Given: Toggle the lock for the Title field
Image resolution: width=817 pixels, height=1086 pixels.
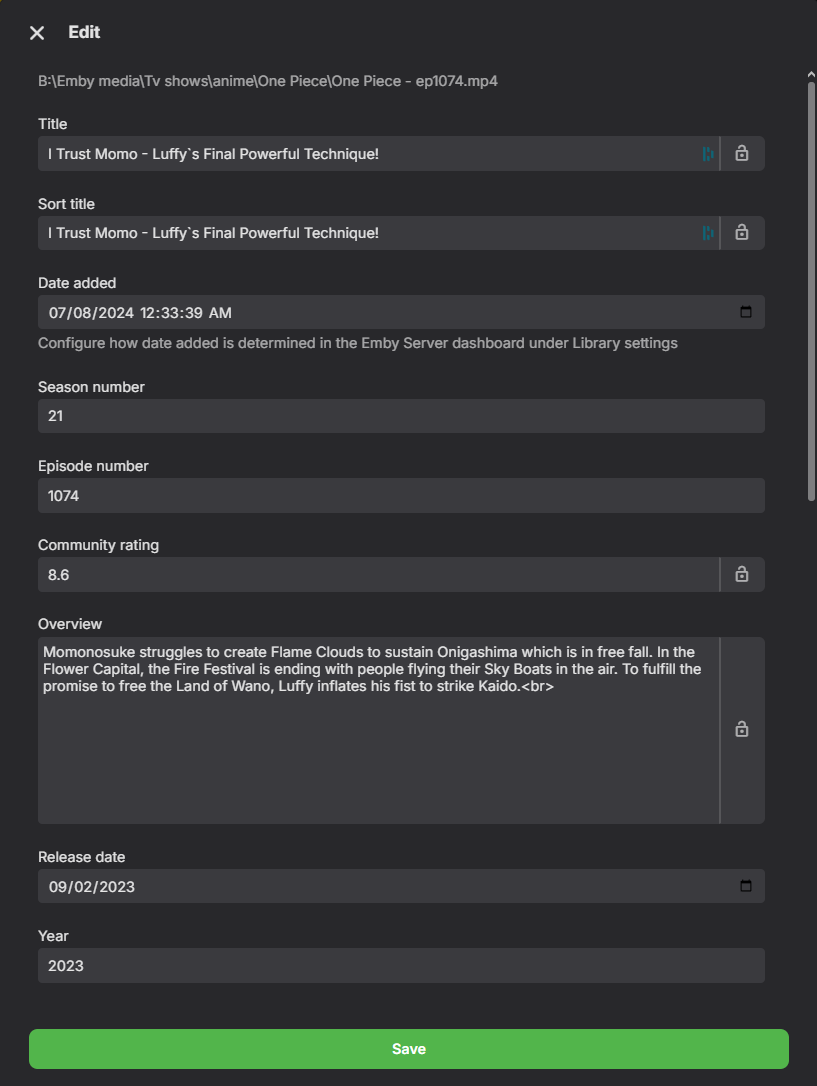Looking at the screenshot, I should tap(742, 153).
